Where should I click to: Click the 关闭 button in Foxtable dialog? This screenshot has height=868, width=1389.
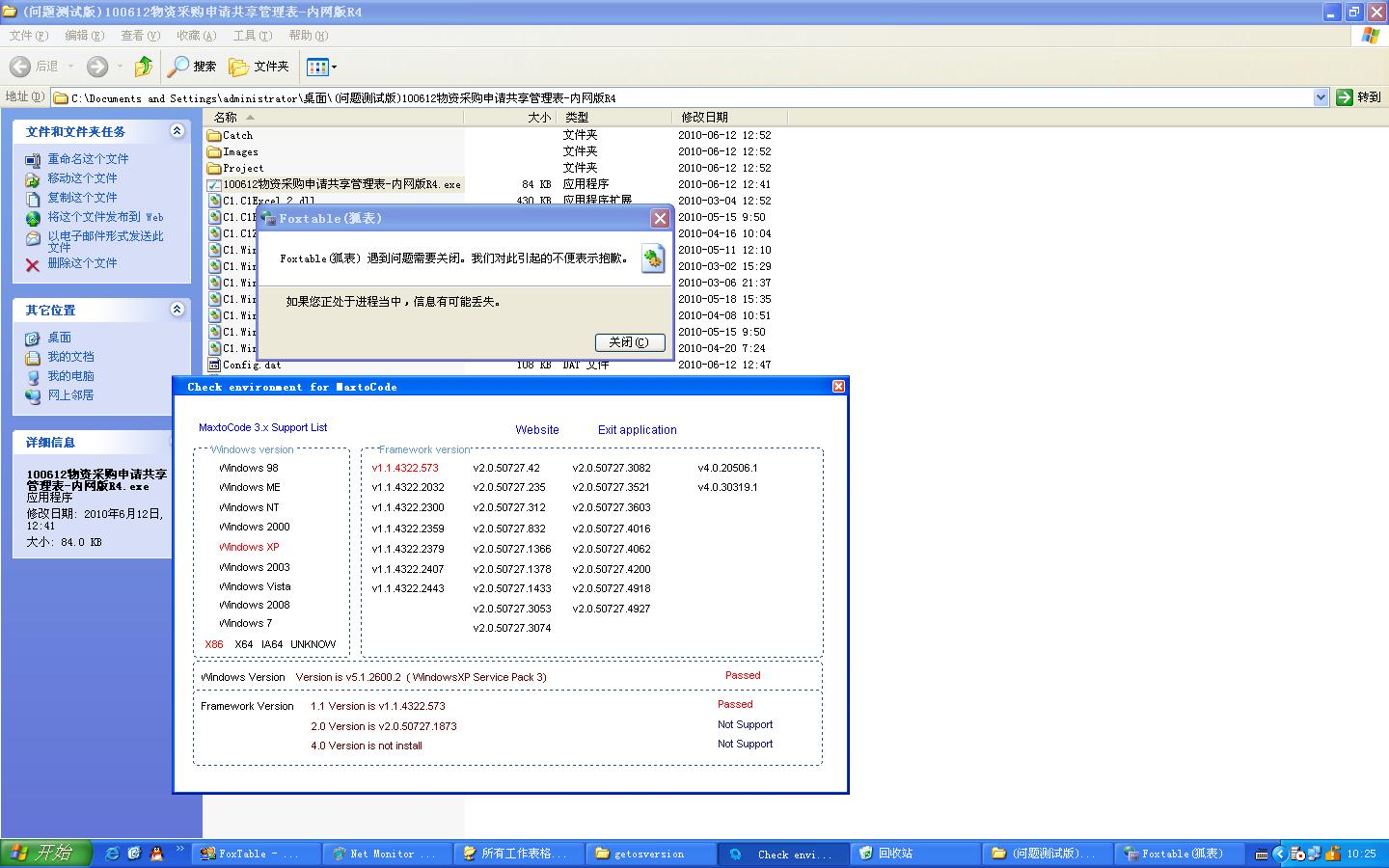[x=629, y=342]
